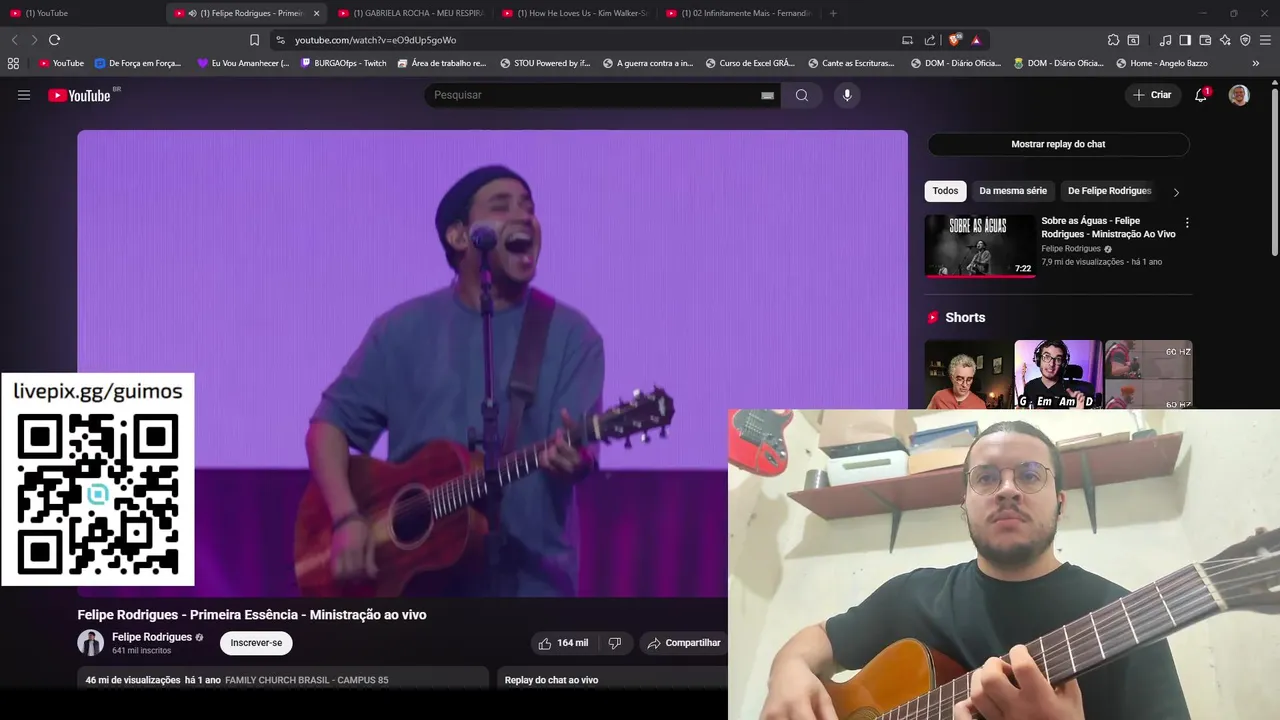
Task: Open the Short showing G Em Am D chords
Action: 1058,374
